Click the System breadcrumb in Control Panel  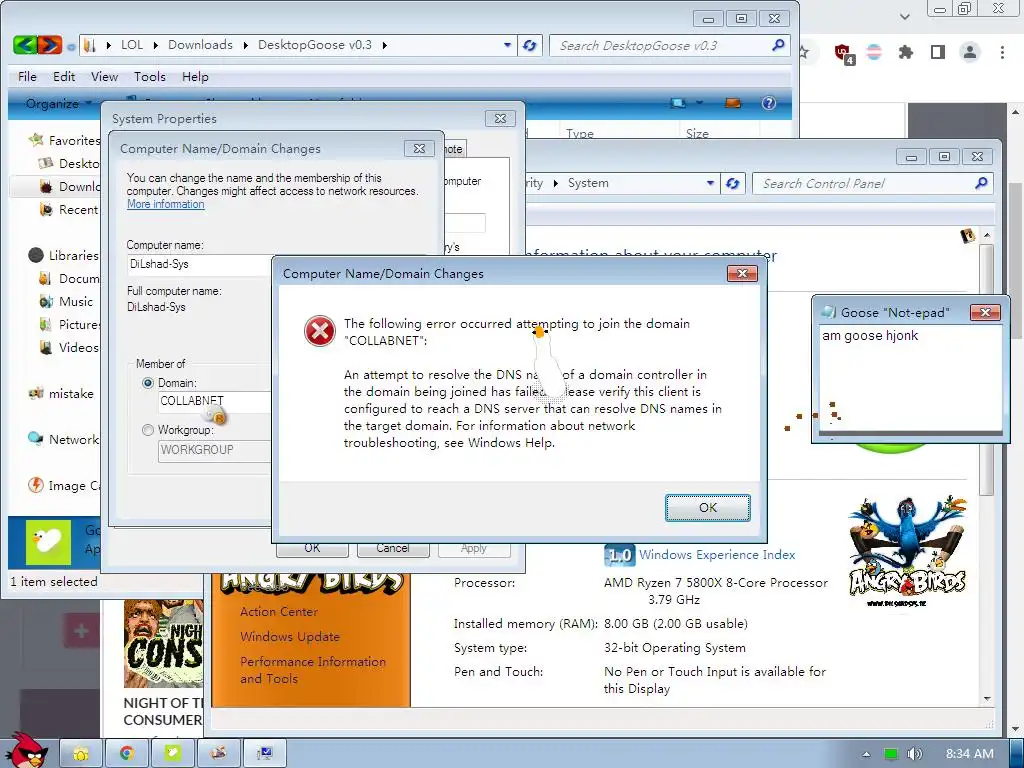coord(588,183)
